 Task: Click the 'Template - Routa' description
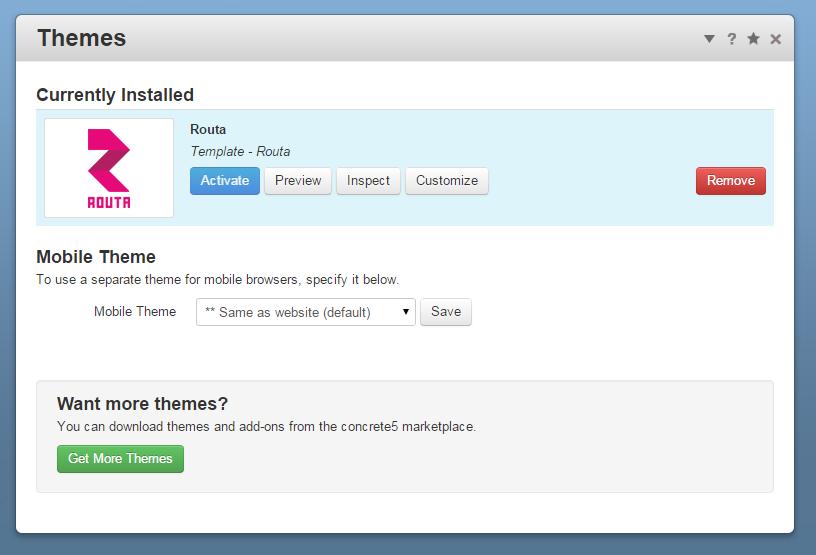(x=240, y=152)
